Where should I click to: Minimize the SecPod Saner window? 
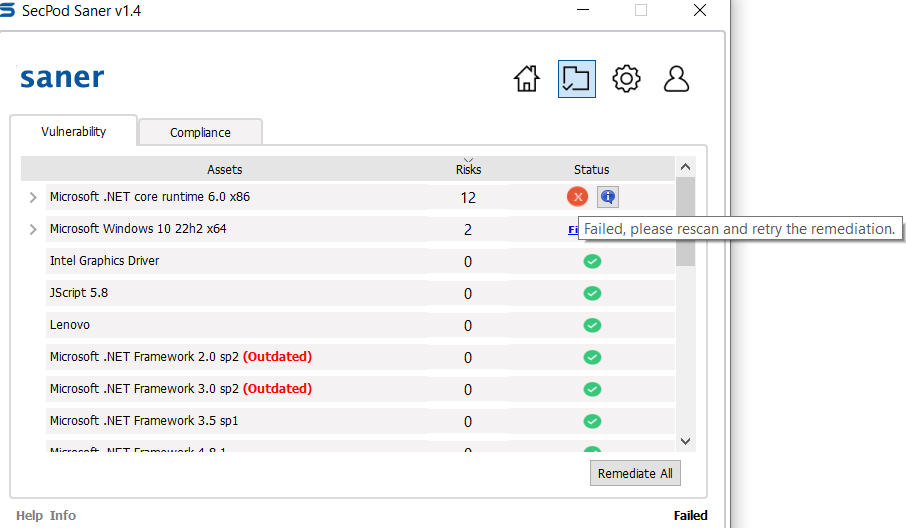[x=583, y=10]
